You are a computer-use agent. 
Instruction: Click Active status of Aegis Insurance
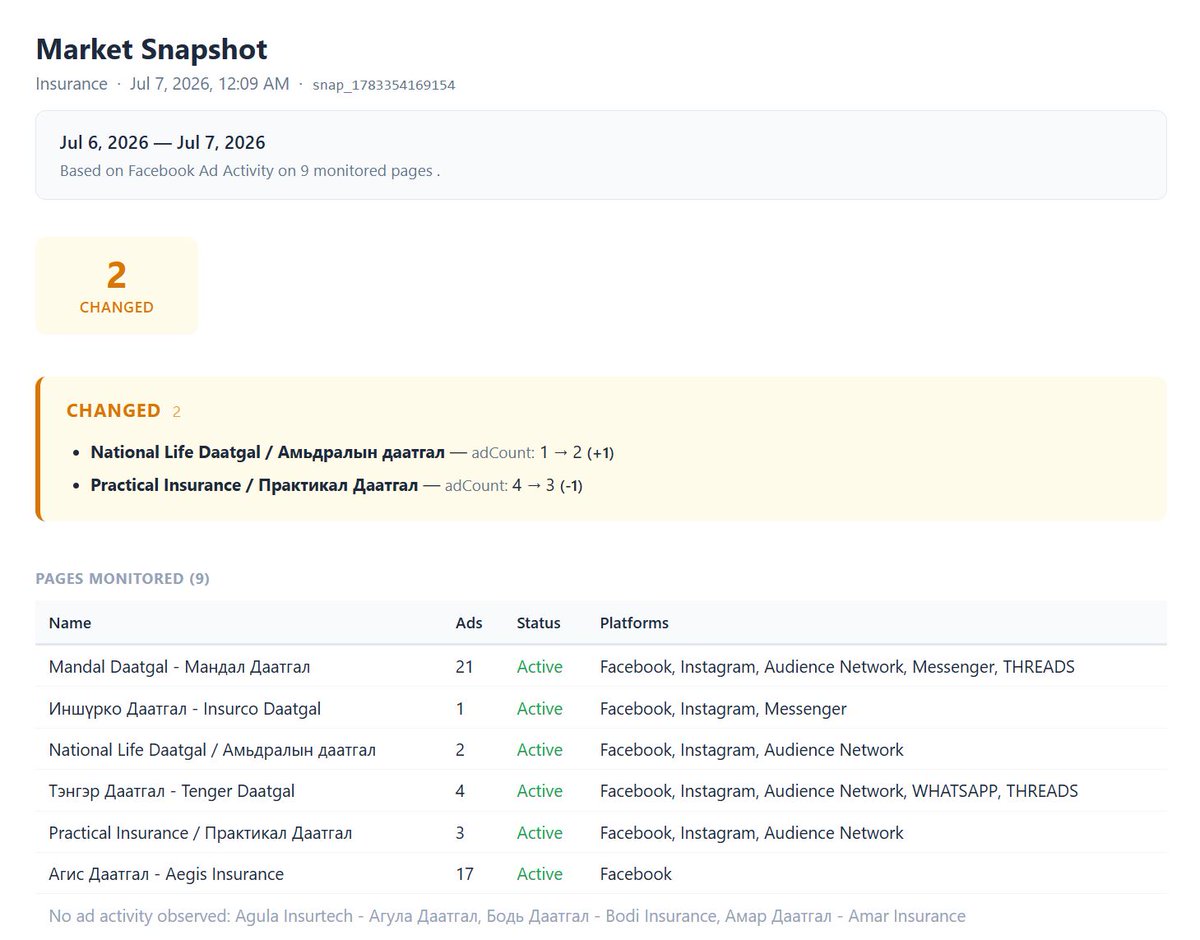click(x=540, y=874)
